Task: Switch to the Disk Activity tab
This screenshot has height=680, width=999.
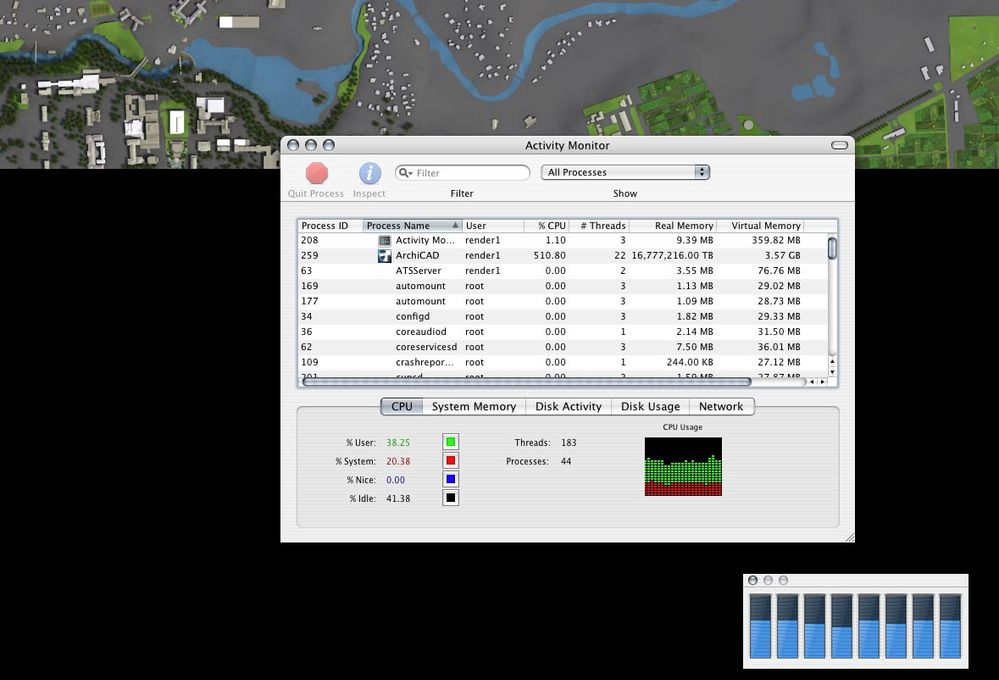Action: (568, 407)
